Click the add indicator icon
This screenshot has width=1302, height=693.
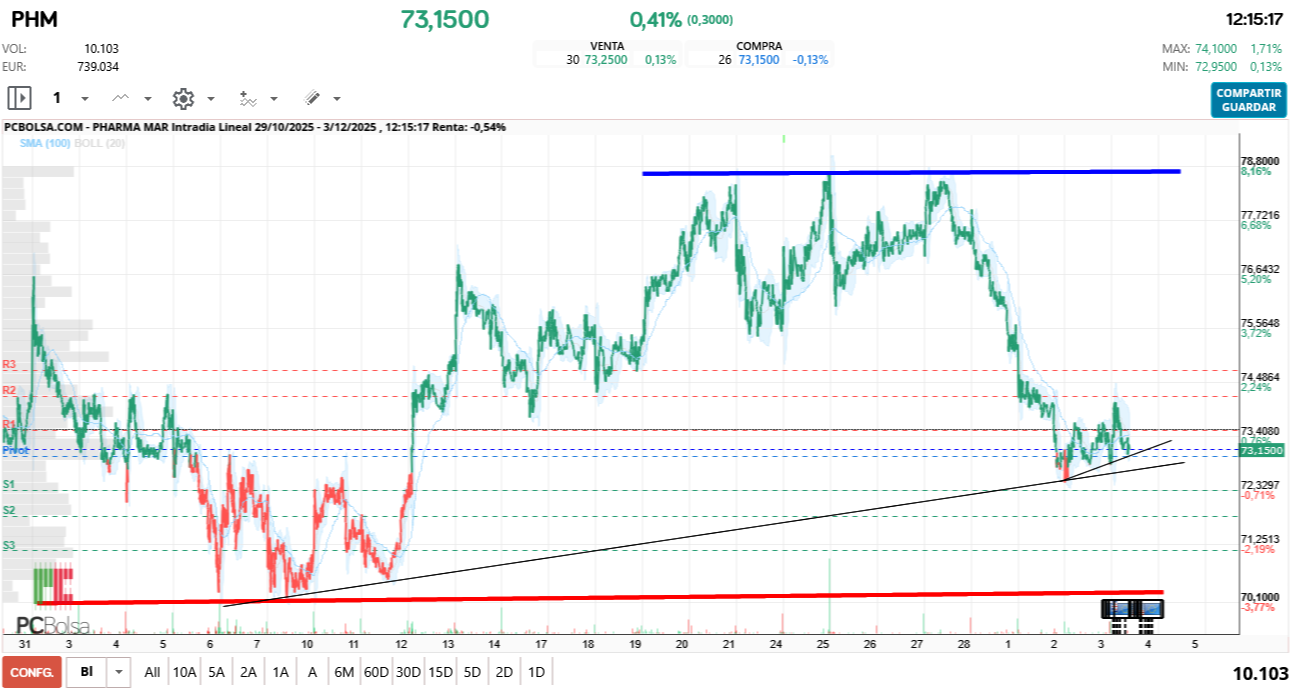(248, 97)
